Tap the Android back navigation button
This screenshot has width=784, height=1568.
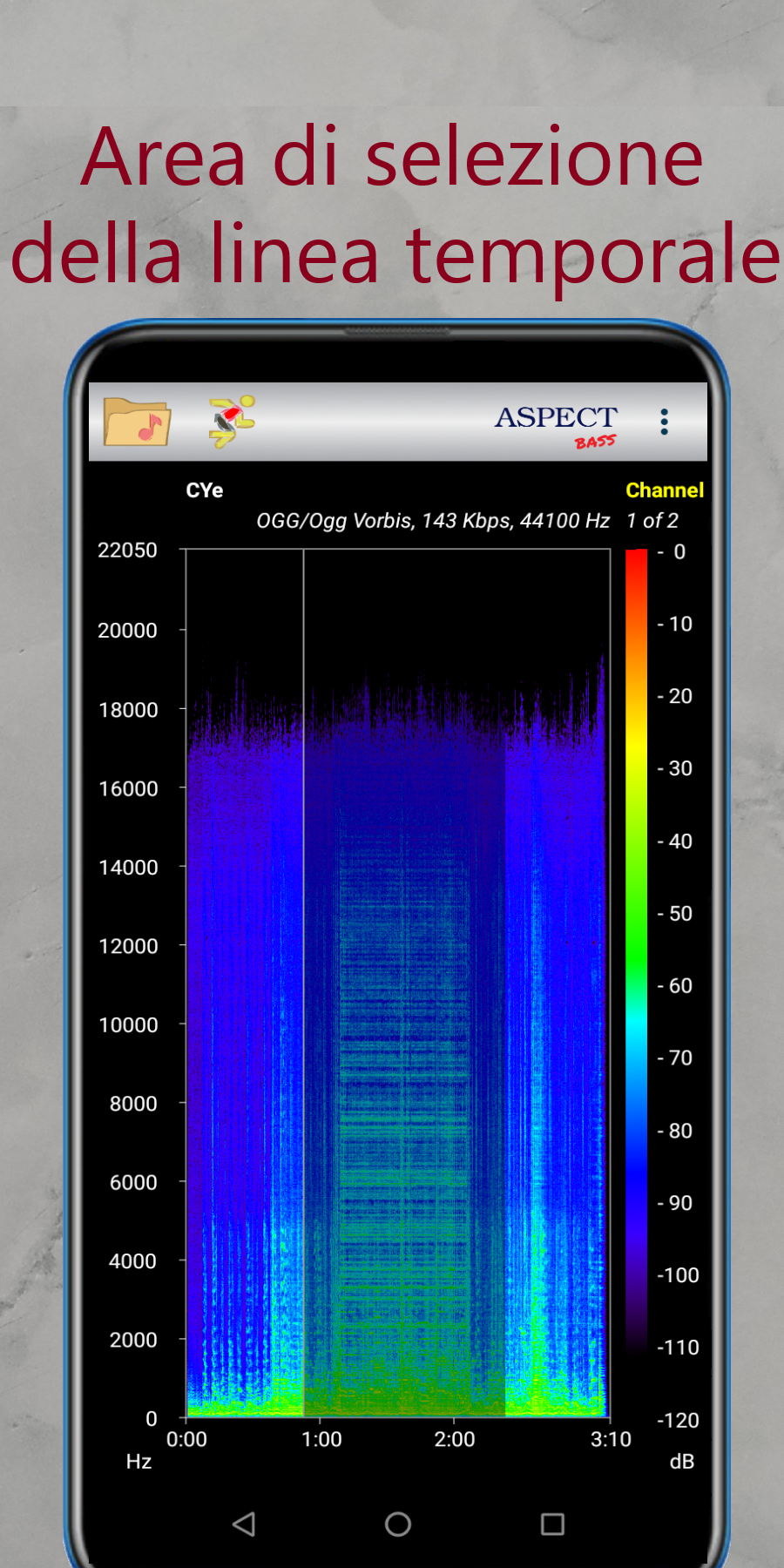click(x=244, y=1524)
